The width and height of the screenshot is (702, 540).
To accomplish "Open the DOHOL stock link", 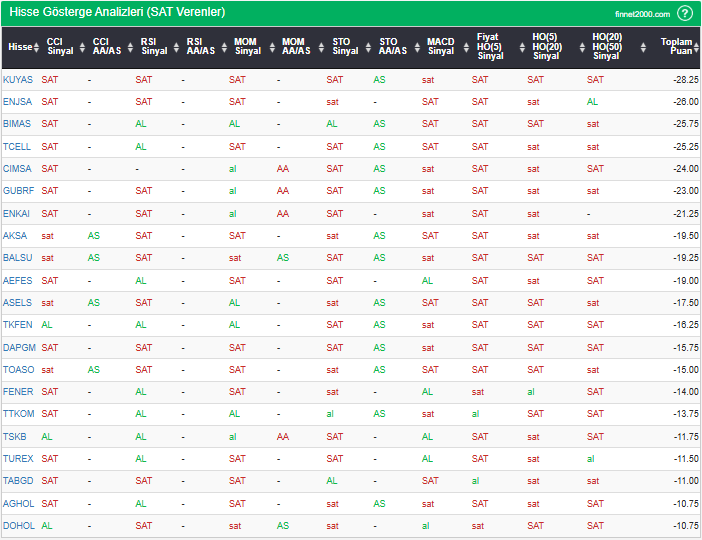I will 18,525.
